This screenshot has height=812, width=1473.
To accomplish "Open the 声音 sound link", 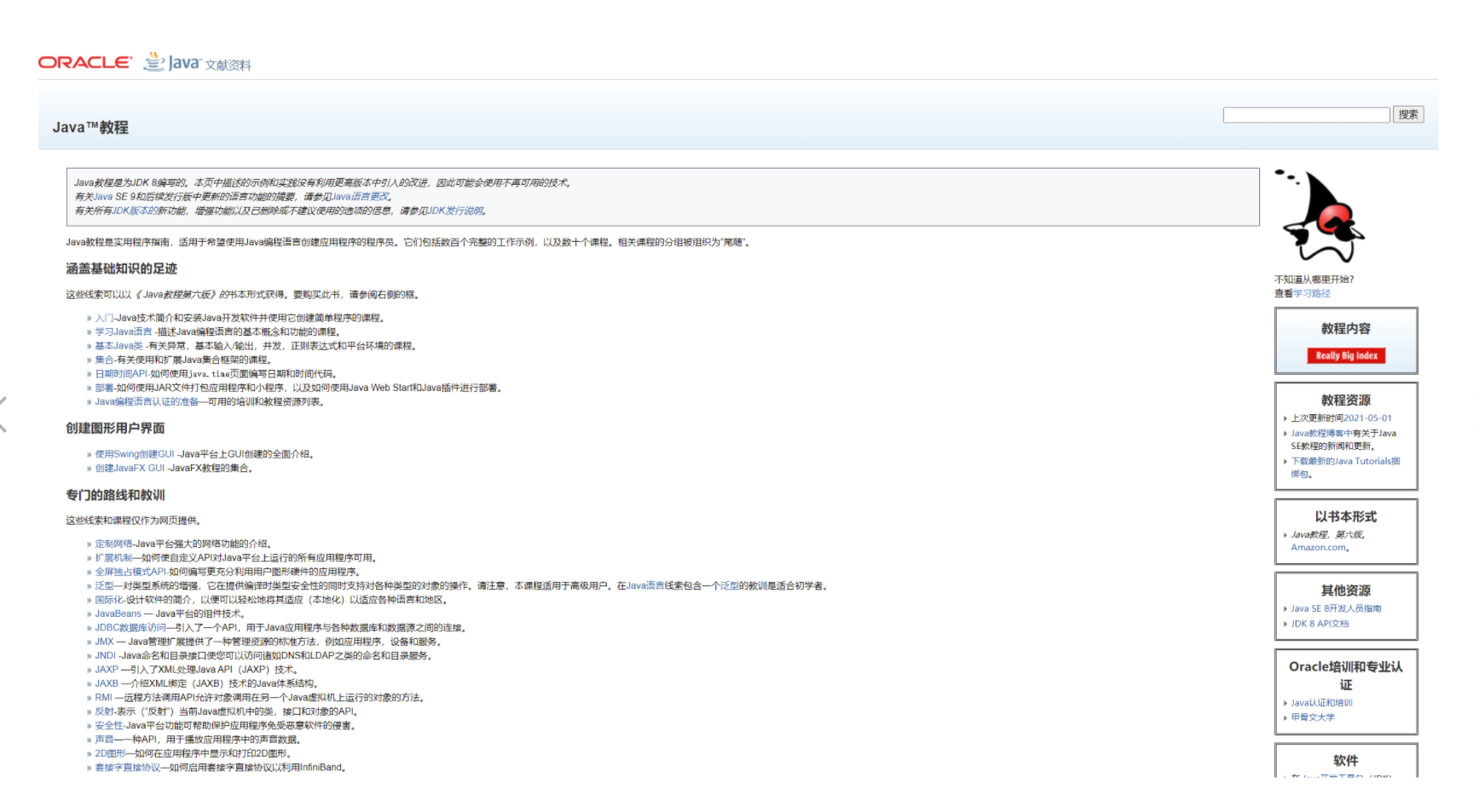I will 104,740.
